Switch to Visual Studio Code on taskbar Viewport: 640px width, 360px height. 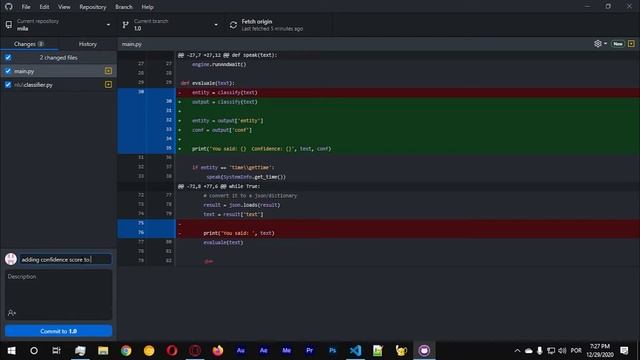point(355,351)
